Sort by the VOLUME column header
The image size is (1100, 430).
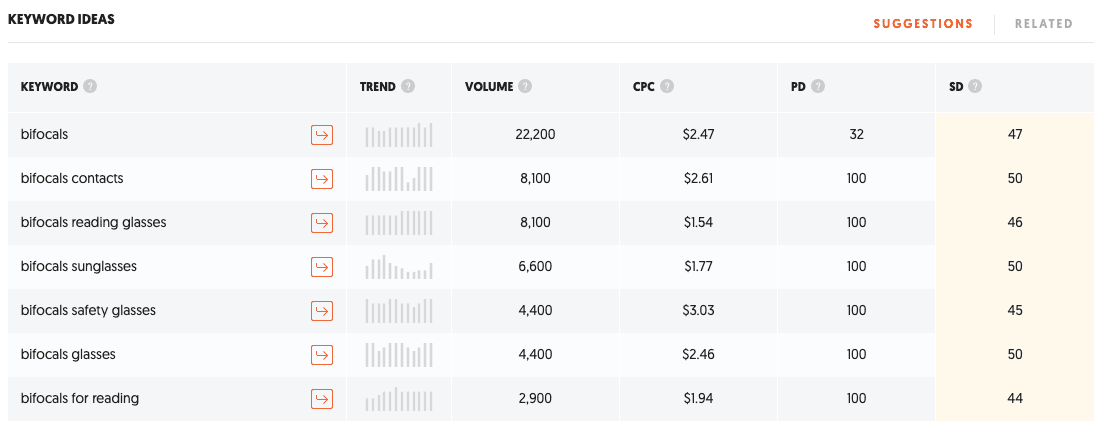tap(489, 87)
